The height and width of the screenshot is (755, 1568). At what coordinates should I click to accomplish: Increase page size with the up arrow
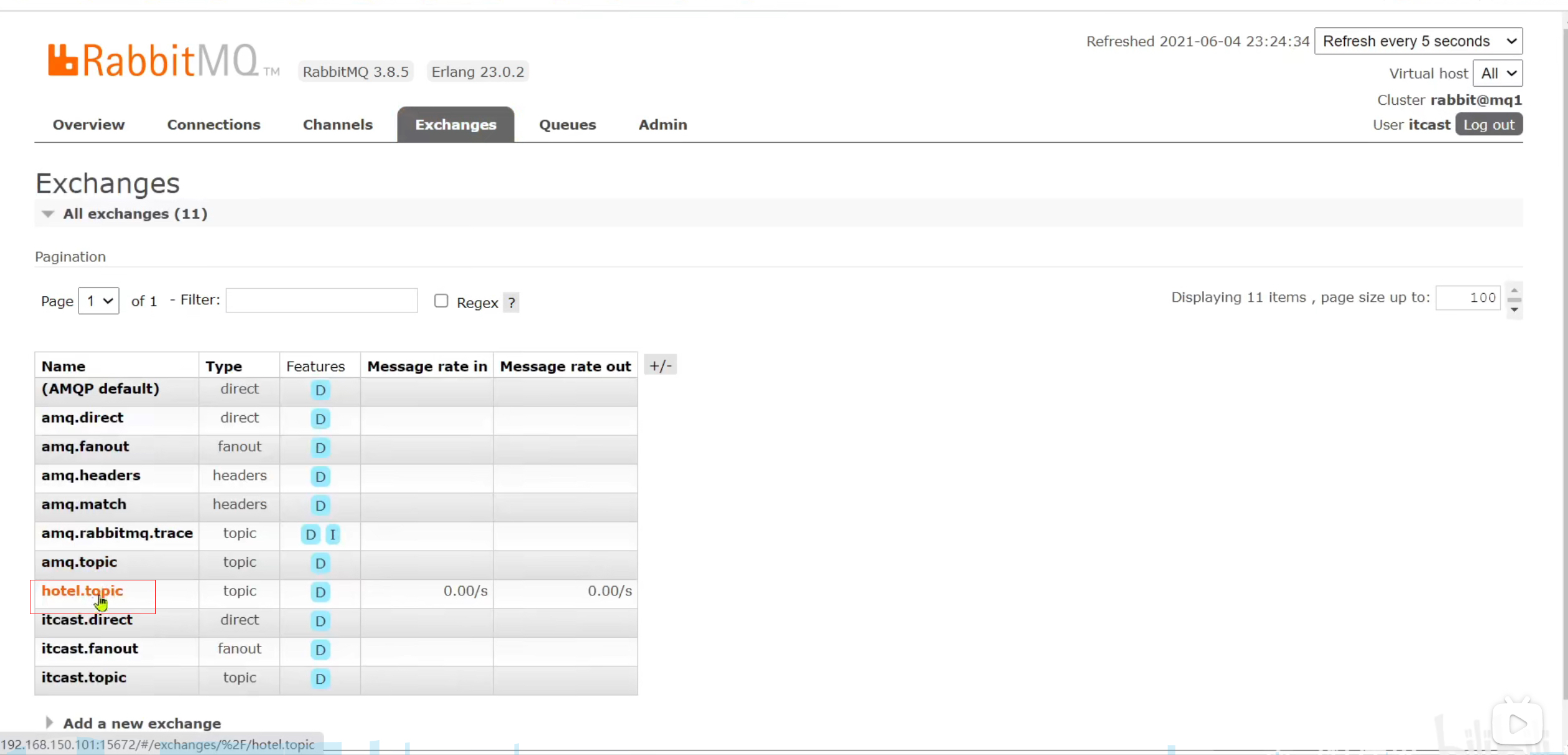coord(1514,291)
